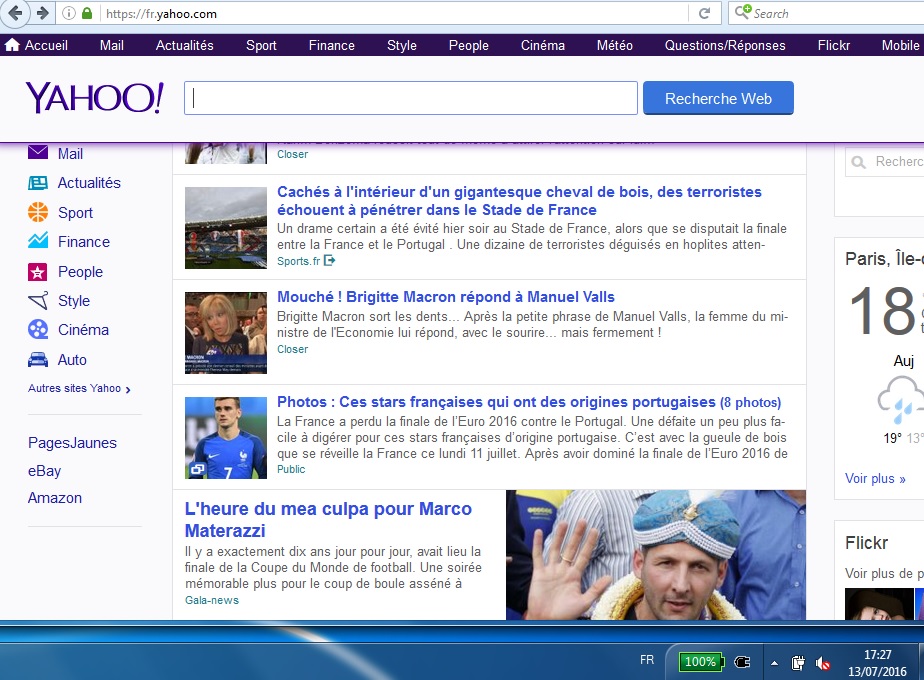Open the Voir plus weather link

(x=875, y=478)
